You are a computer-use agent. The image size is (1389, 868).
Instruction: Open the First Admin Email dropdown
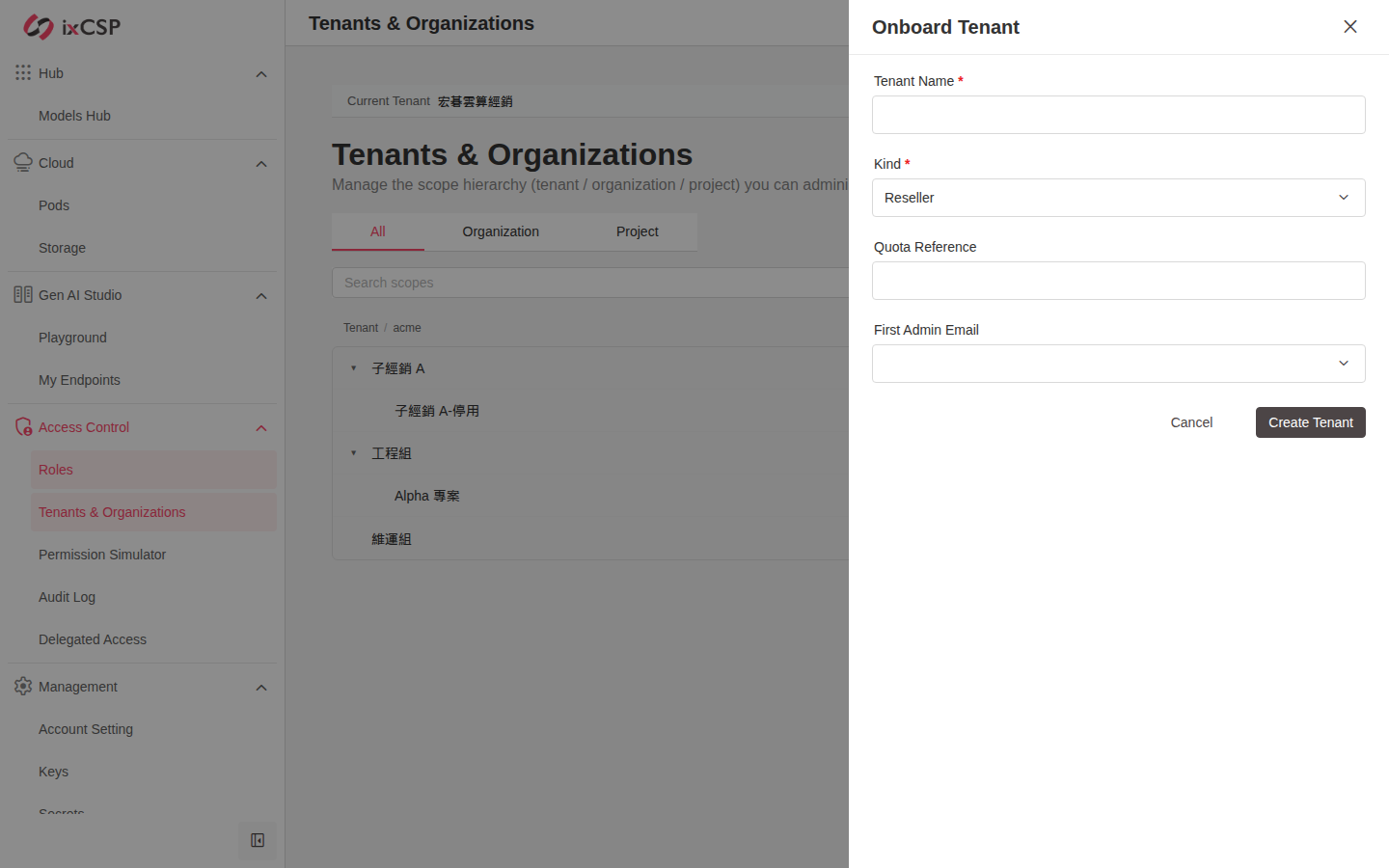(x=1119, y=364)
